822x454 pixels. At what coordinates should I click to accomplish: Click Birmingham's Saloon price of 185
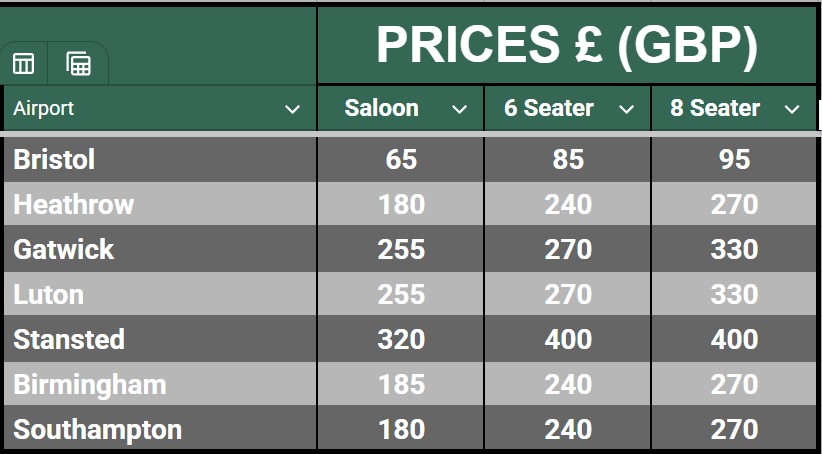(401, 385)
